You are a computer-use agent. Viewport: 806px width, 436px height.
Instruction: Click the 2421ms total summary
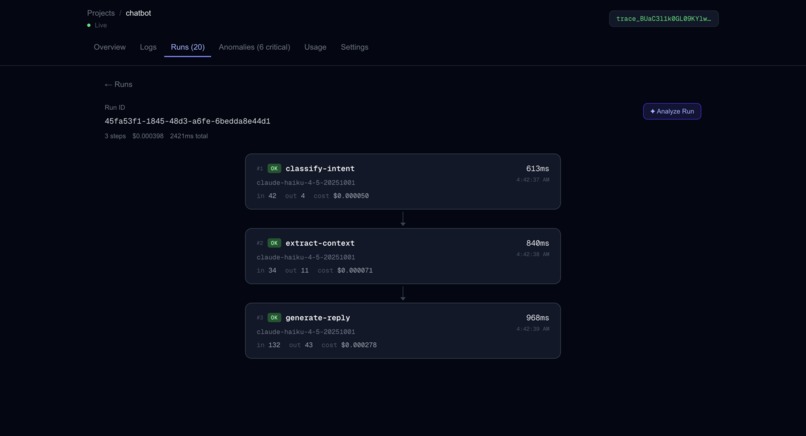pos(189,136)
